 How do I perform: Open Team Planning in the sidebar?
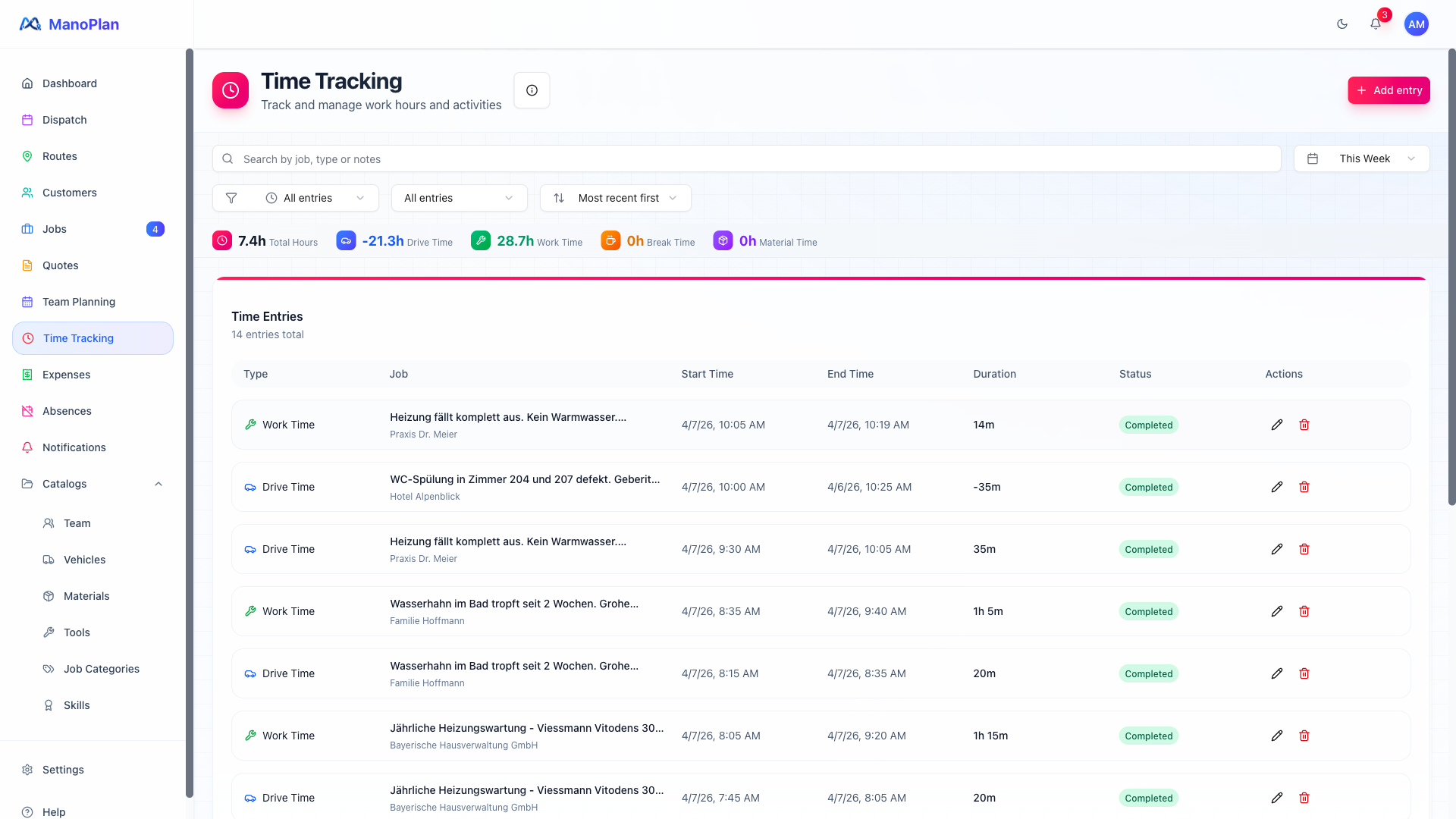click(79, 302)
